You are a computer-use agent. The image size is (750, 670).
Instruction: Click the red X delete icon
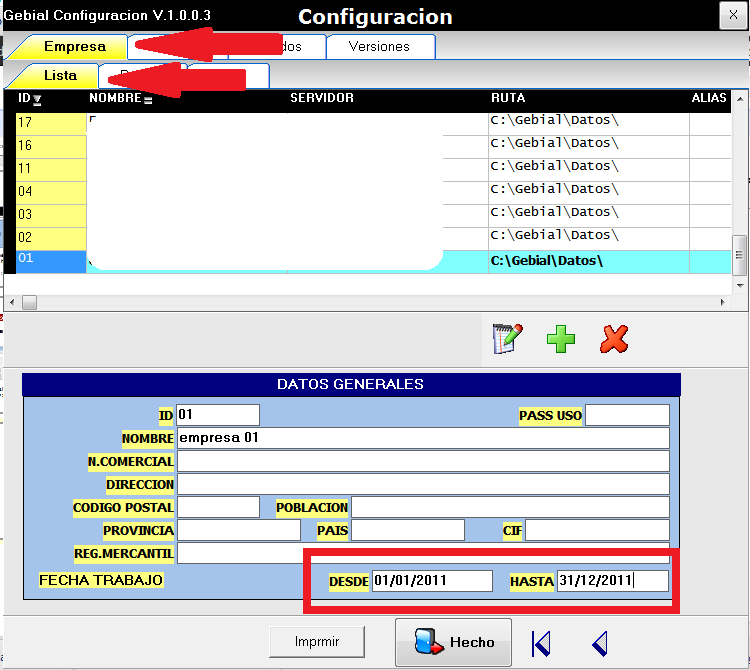point(613,338)
